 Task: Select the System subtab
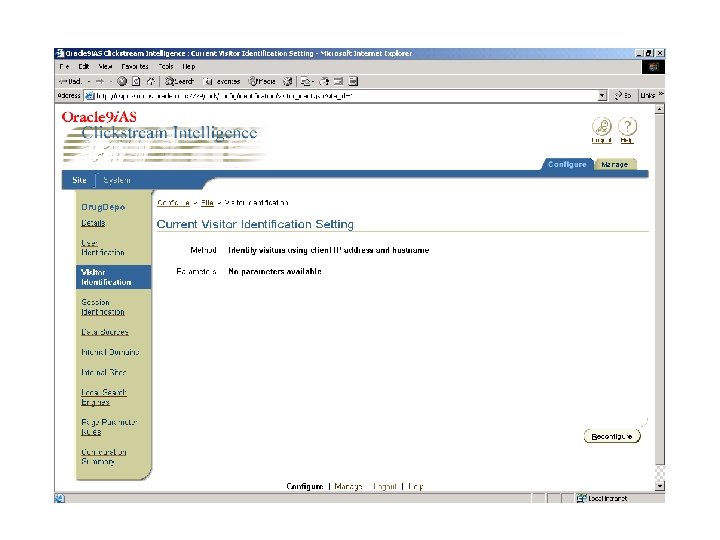[117, 180]
